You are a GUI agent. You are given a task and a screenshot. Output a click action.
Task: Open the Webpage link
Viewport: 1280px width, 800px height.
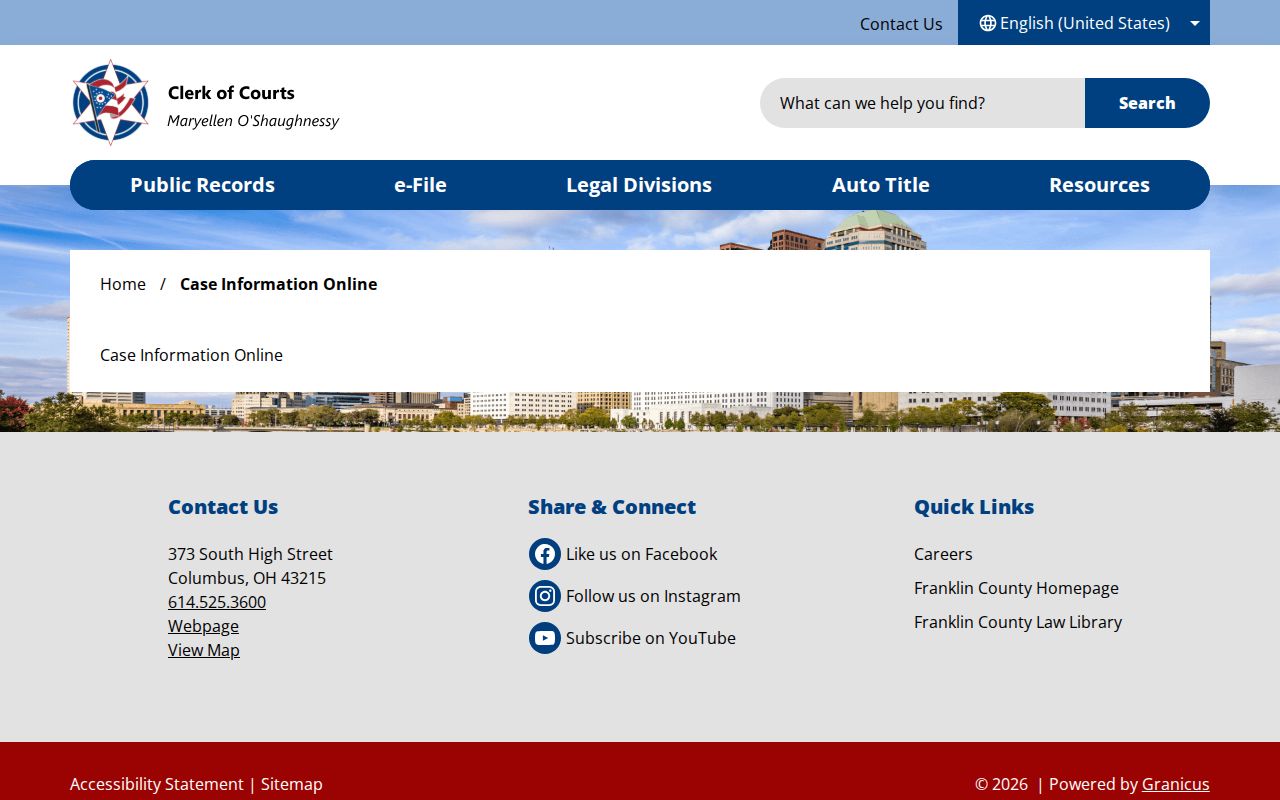click(203, 626)
